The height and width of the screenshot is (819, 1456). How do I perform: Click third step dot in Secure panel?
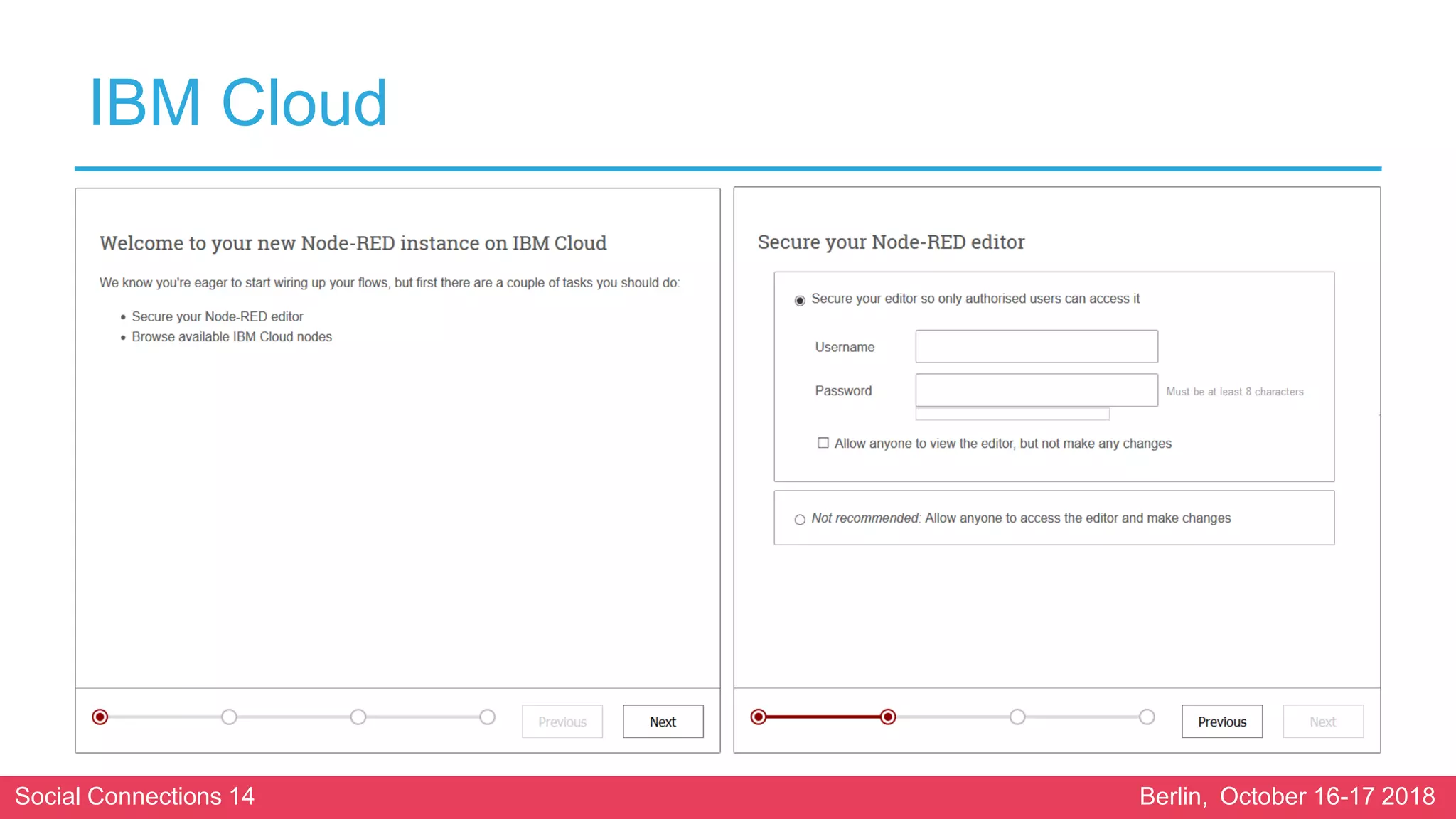pyautogui.click(x=1017, y=717)
